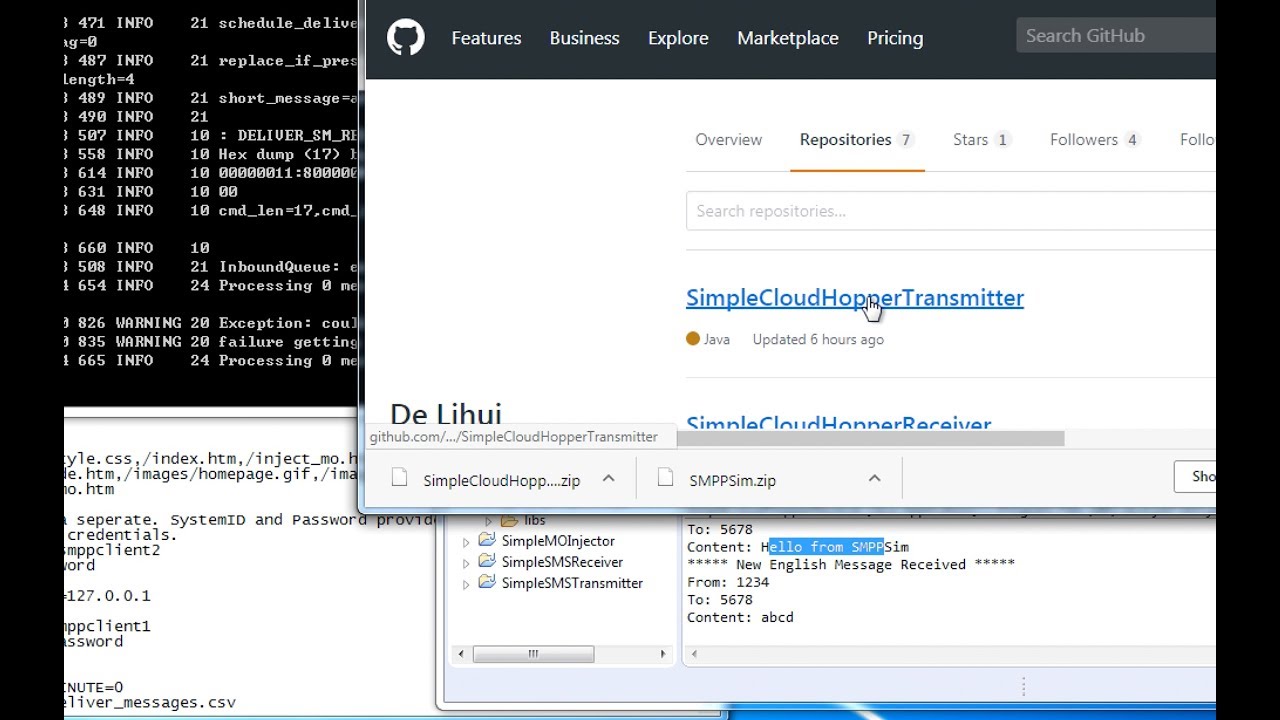Select the SimpleMOInjector project icon
Viewport: 1280px width, 720px height.
(487, 540)
